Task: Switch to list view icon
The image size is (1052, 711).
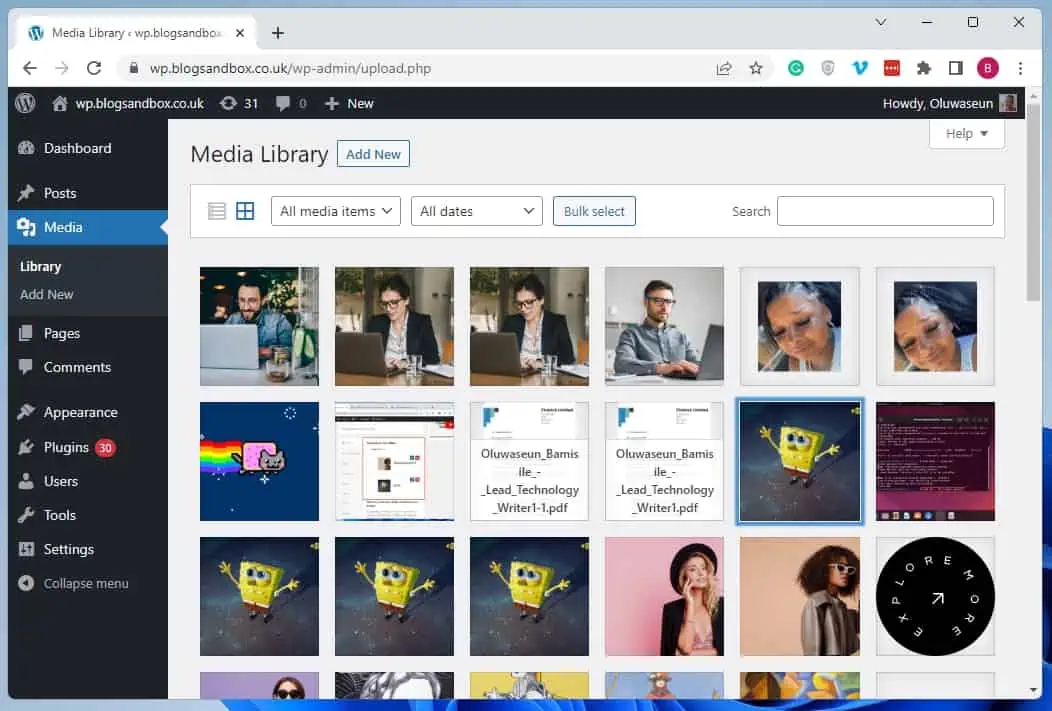Action: pyautogui.click(x=217, y=211)
